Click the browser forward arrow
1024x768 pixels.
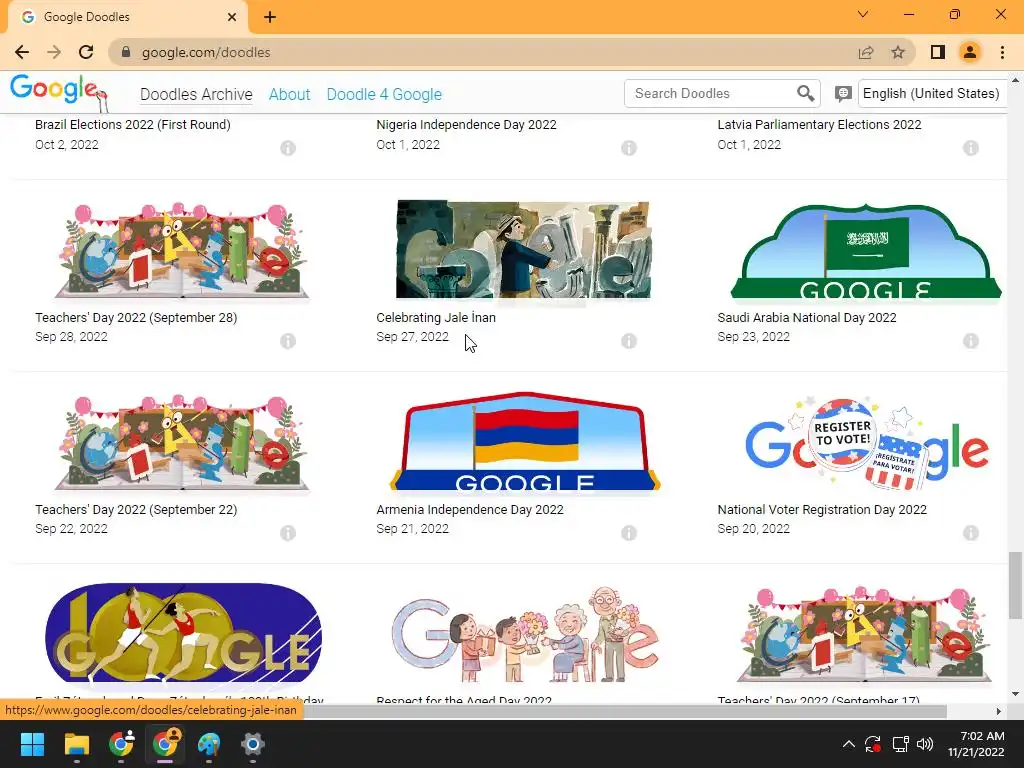coord(54,52)
